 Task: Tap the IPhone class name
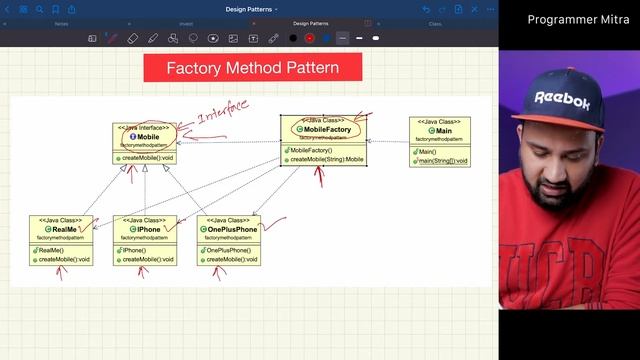click(149, 229)
